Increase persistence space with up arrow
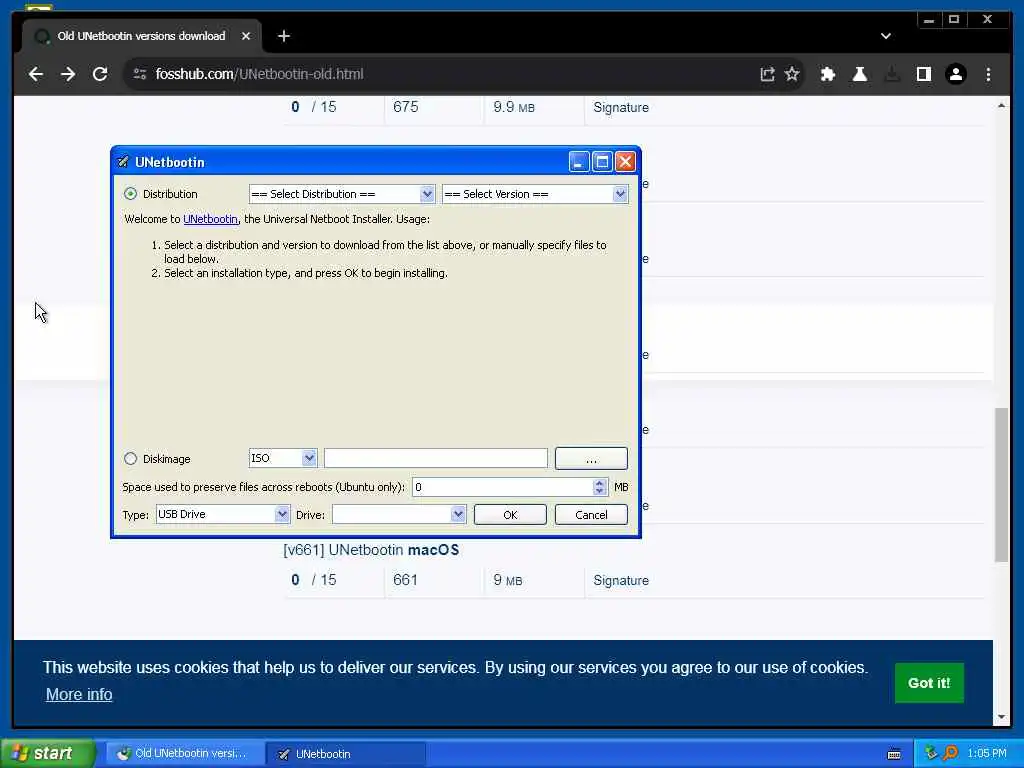The image size is (1024, 768). pos(600,483)
